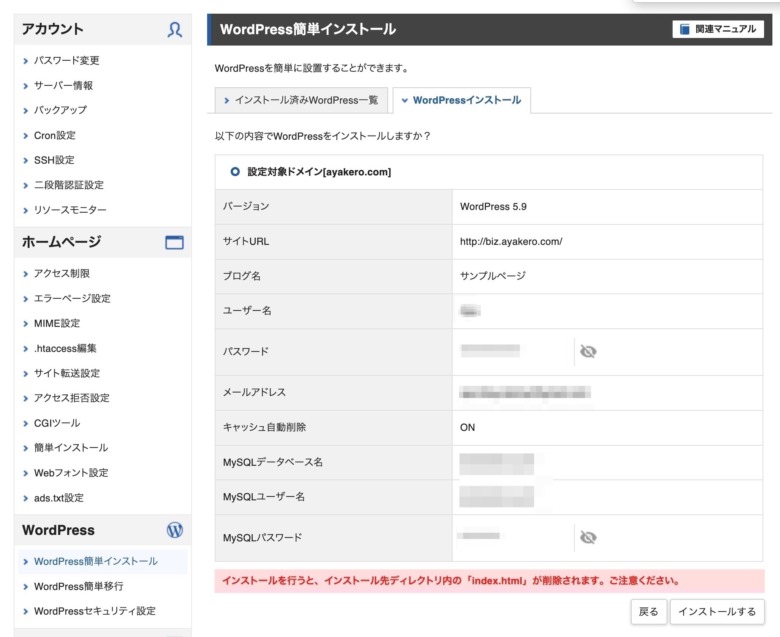Click the ホームページ section header
Screen dimensions: 780x637
coord(102,242)
